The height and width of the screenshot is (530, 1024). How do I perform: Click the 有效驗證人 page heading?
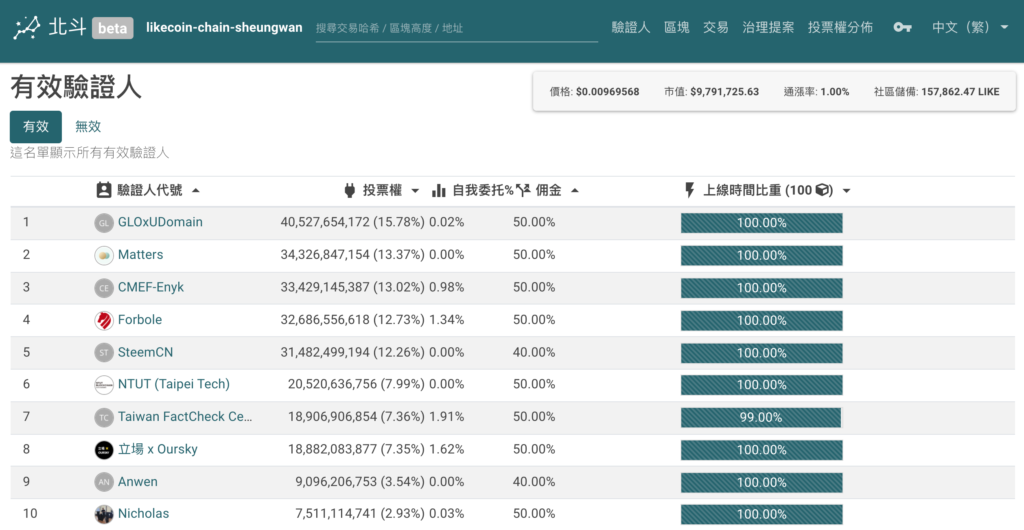click(76, 87)
